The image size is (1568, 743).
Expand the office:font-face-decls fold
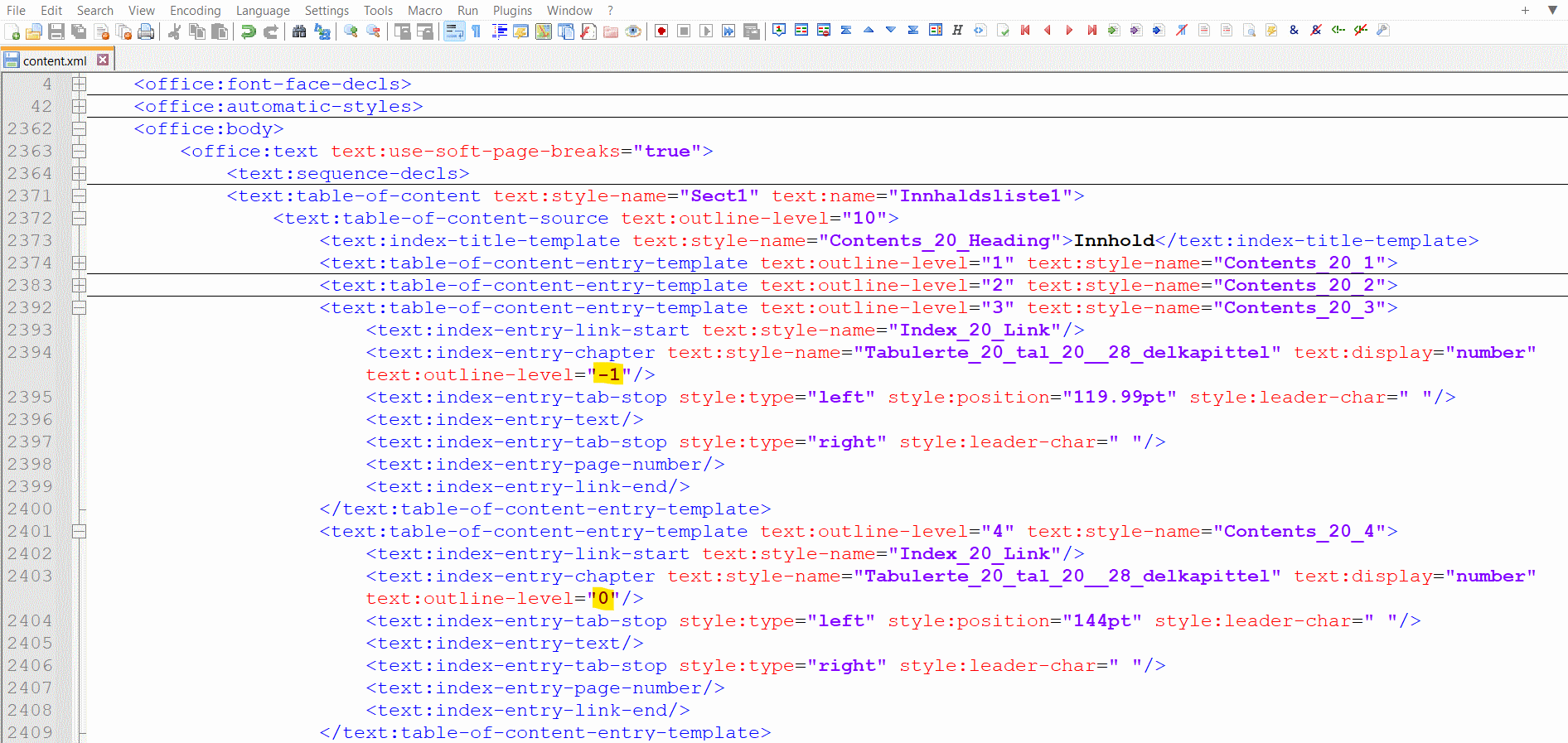click(79, 84)
